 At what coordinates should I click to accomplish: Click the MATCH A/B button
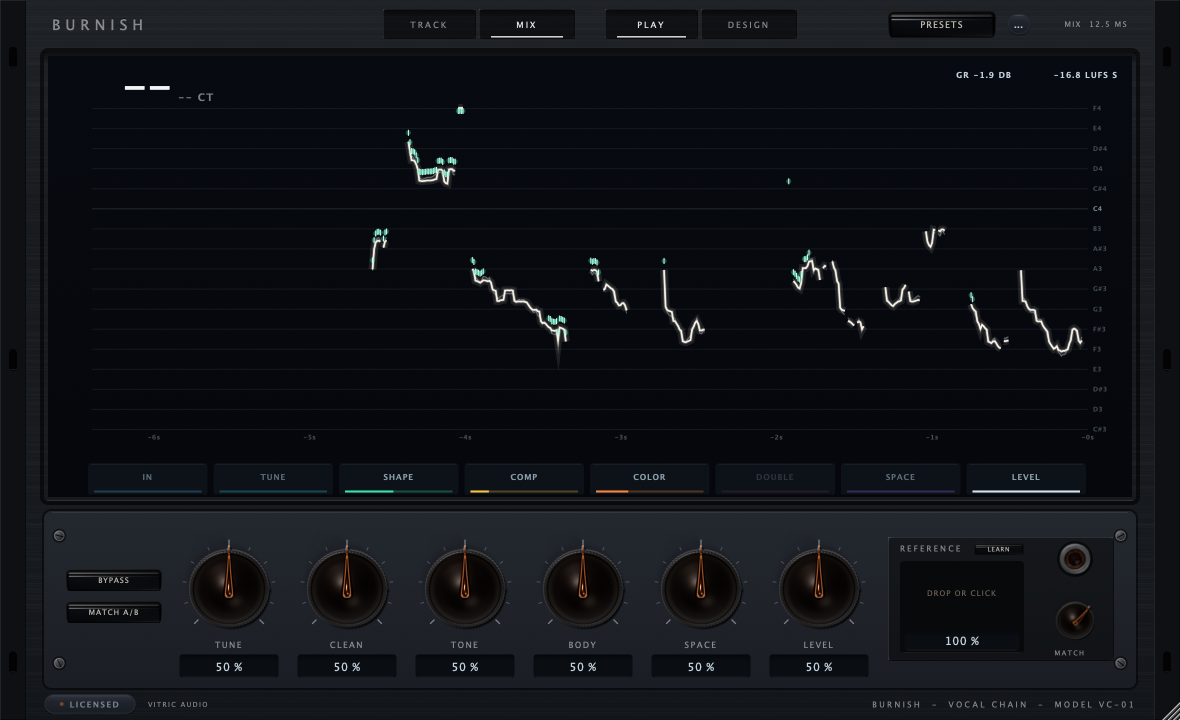114,612
